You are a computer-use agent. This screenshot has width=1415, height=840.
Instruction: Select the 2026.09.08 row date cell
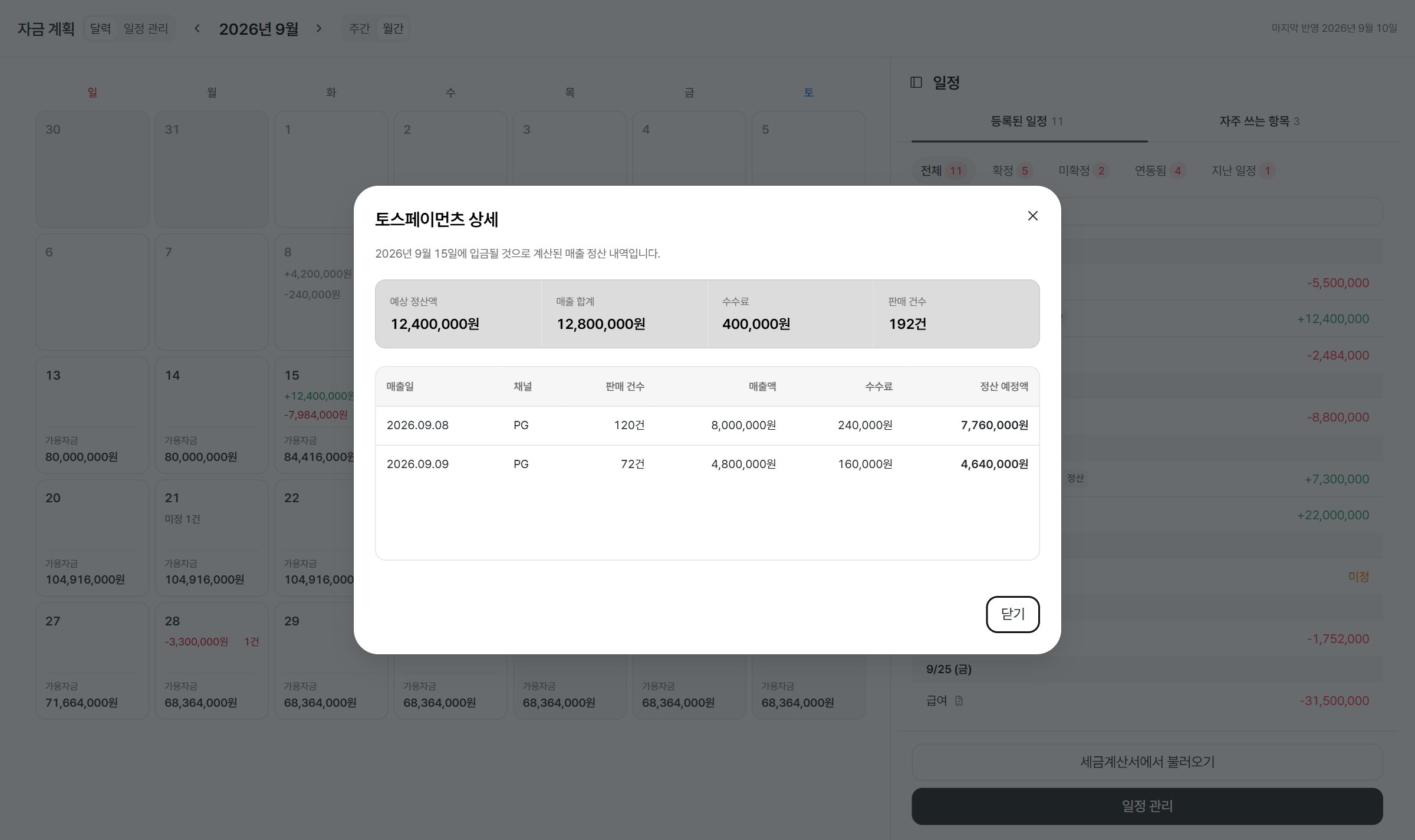[417, 425]
